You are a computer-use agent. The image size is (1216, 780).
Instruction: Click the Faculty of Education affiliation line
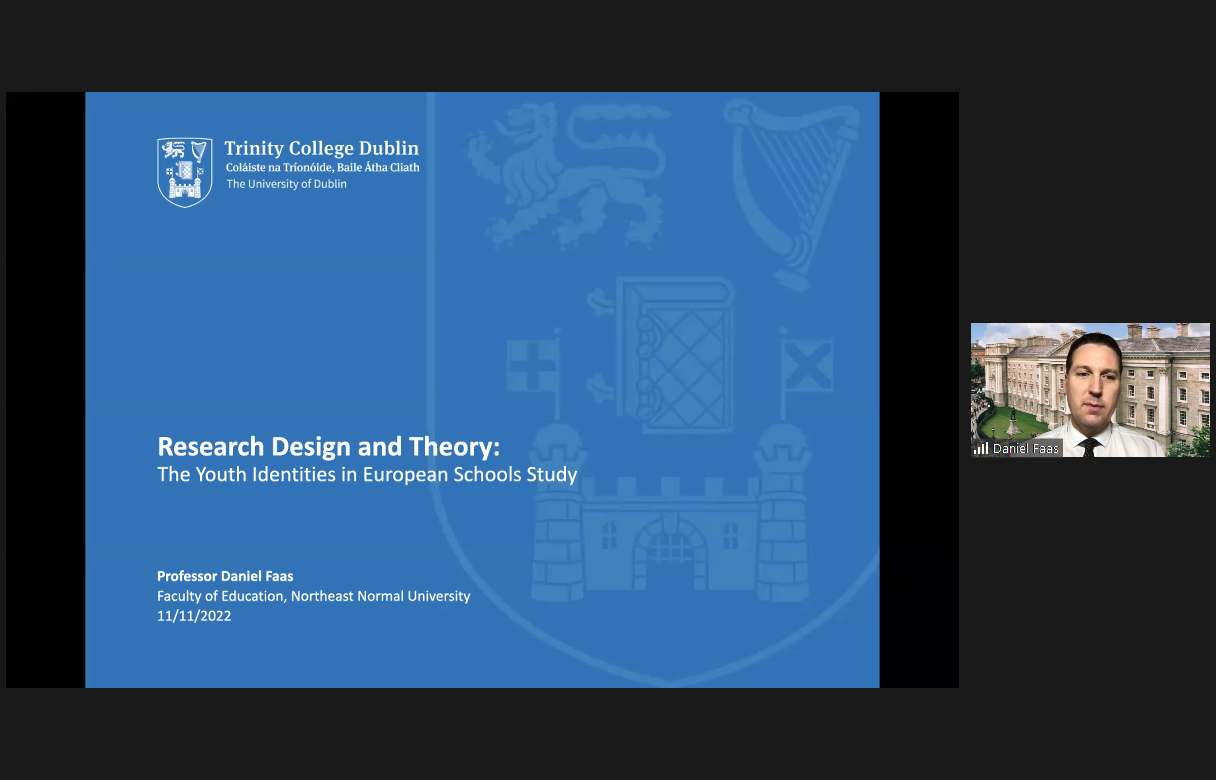[x=313, y=596]
